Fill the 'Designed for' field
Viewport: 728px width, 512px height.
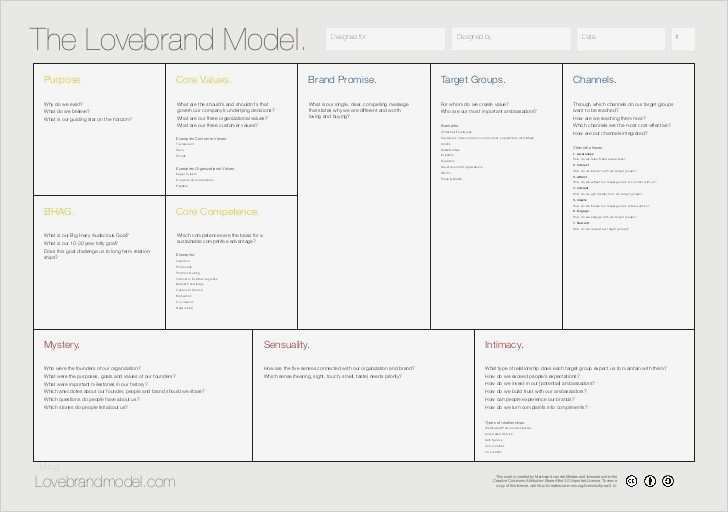385,39
